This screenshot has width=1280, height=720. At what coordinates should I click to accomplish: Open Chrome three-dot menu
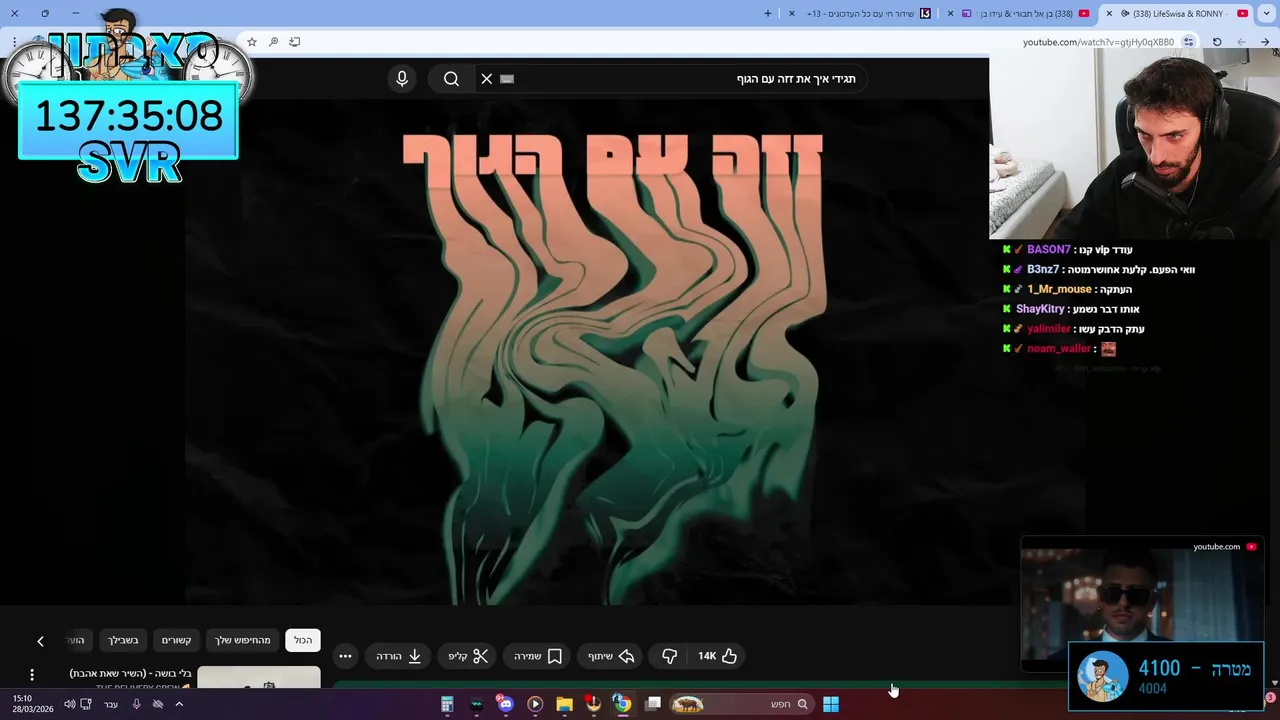point(15,42)
